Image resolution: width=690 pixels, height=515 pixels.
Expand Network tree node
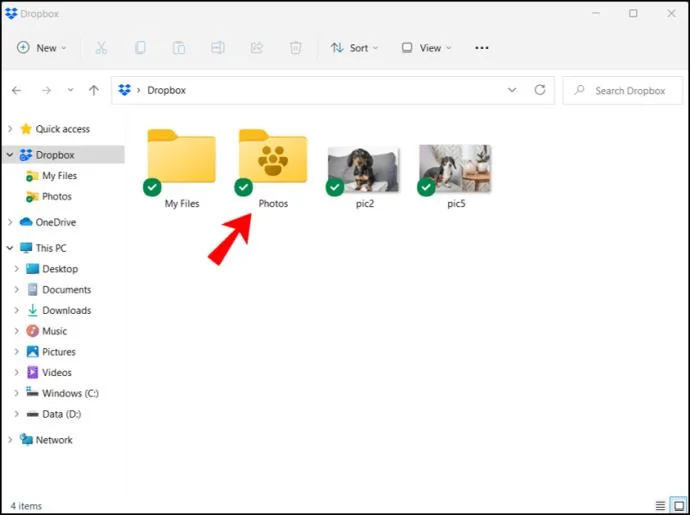tap(10, 439)
